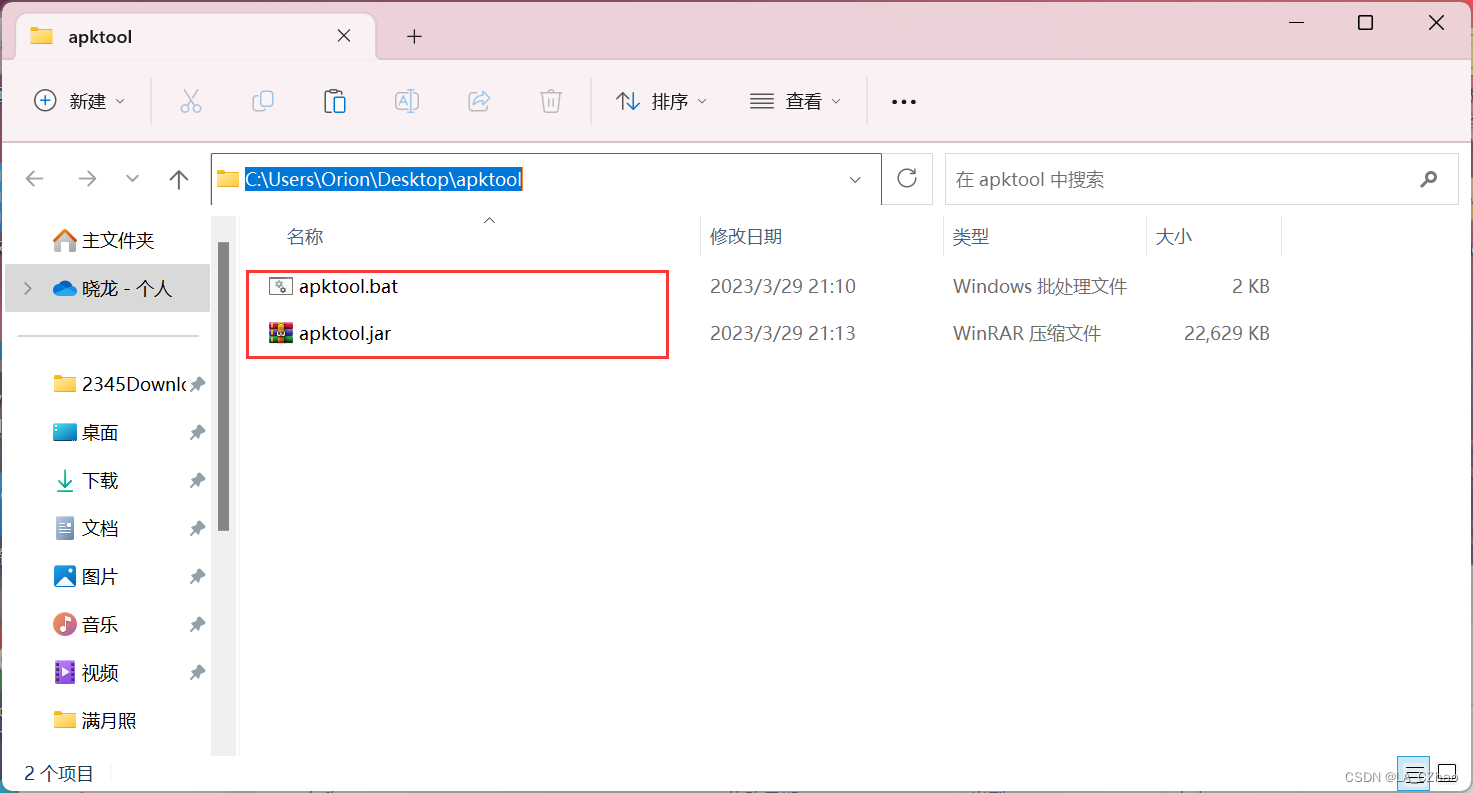1473x793 pixels.
Task: Click the Share icon in toolbar
Action: point(479,101)
